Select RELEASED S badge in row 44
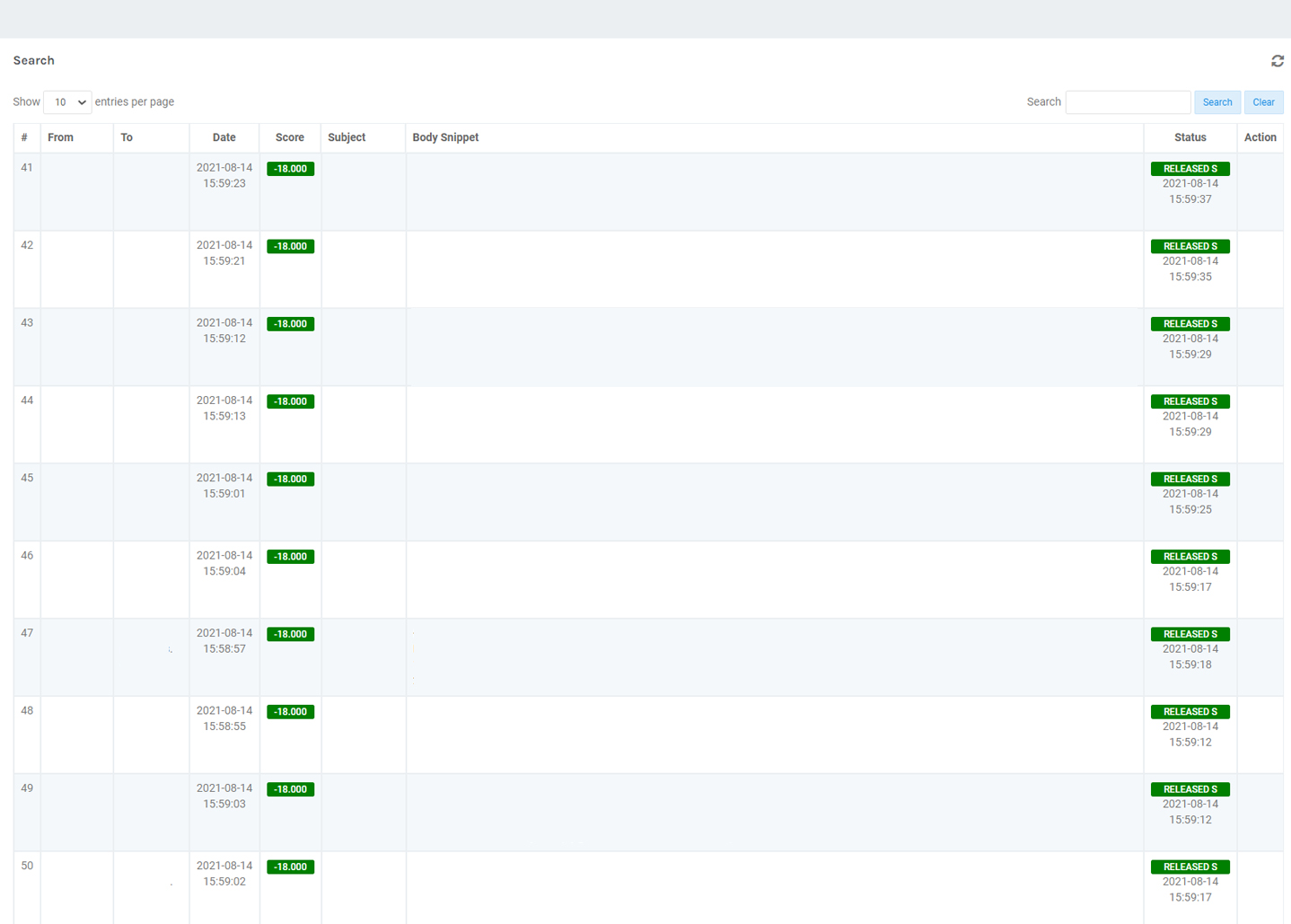 1190,401
